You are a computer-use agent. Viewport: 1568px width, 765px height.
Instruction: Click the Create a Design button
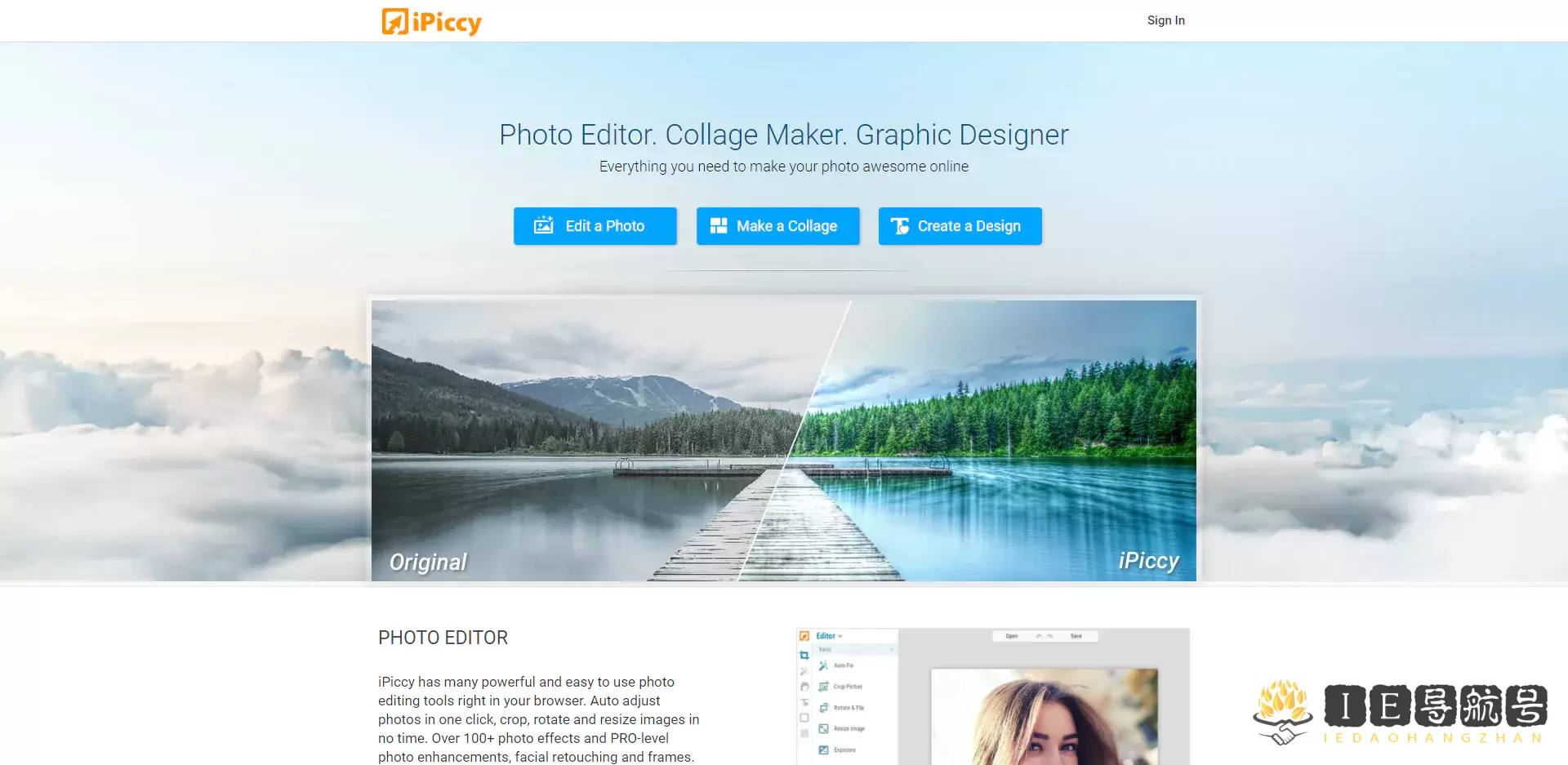[x=960, y=226]
